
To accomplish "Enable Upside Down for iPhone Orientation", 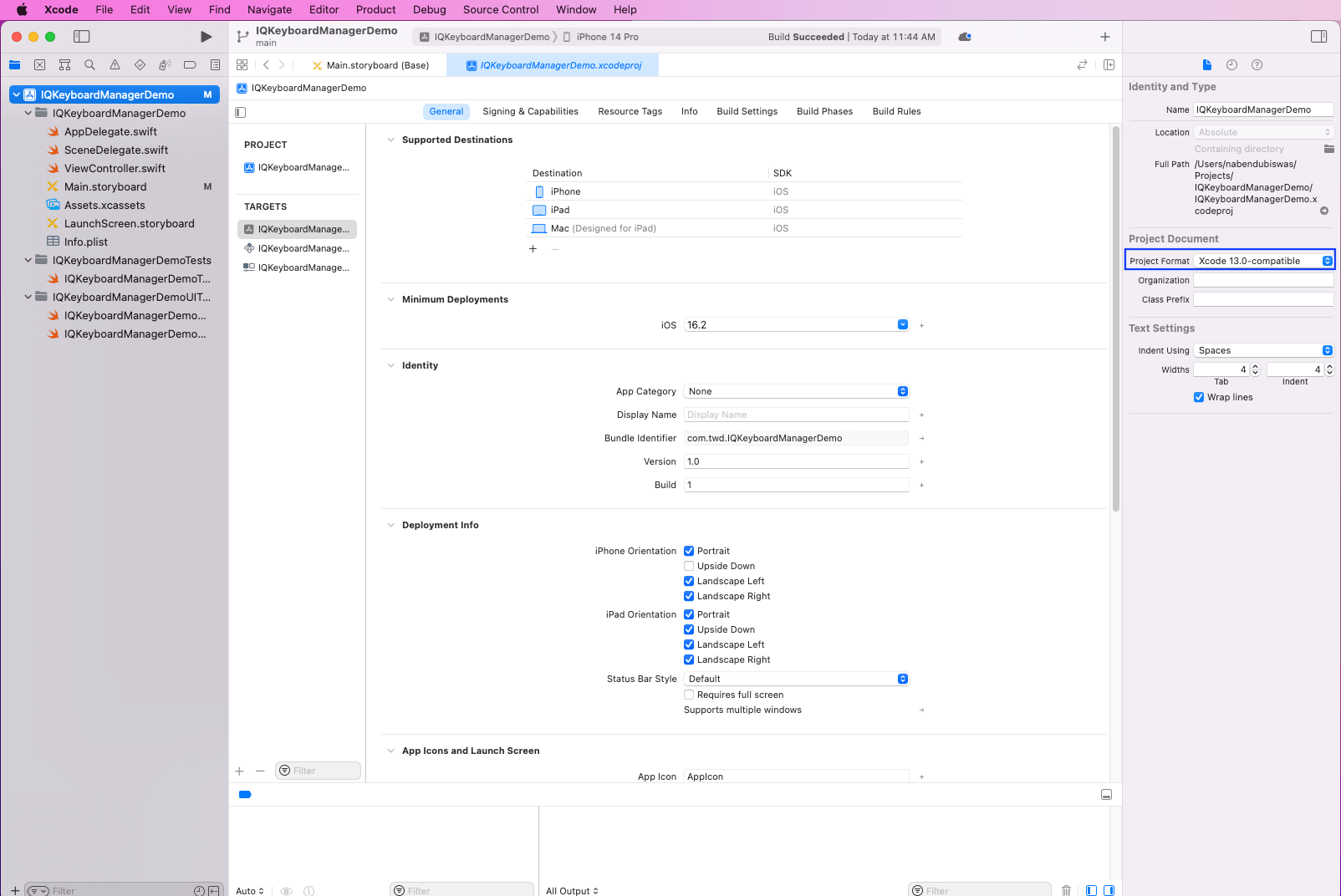I will (689, 566).
